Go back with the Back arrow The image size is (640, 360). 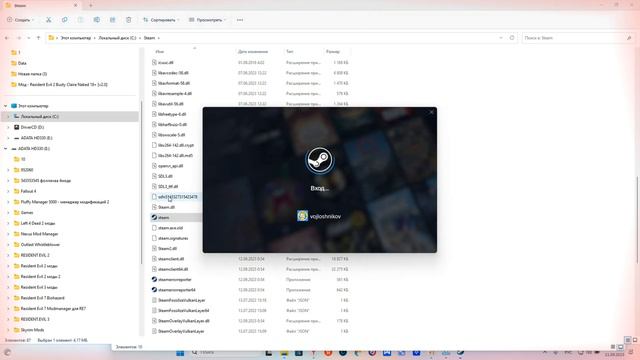[7, 38]
